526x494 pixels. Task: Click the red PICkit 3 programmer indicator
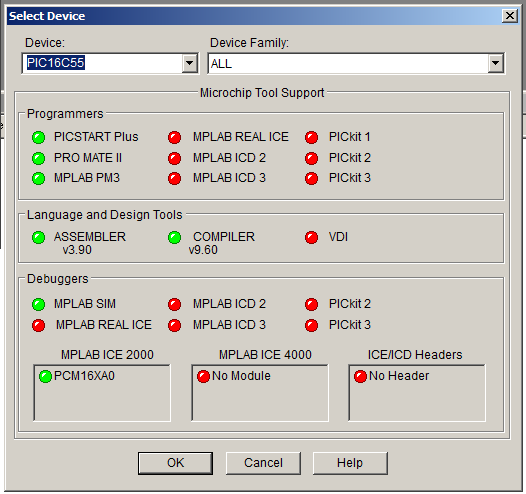(x=311, y=178)
